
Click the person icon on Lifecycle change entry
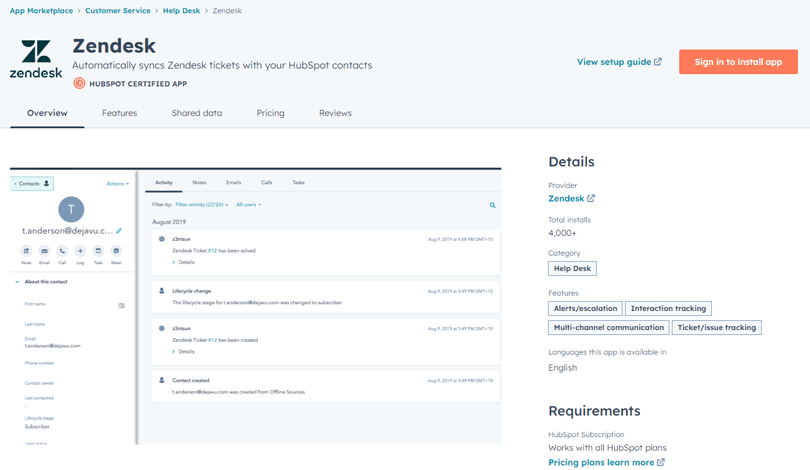[162, 291]
